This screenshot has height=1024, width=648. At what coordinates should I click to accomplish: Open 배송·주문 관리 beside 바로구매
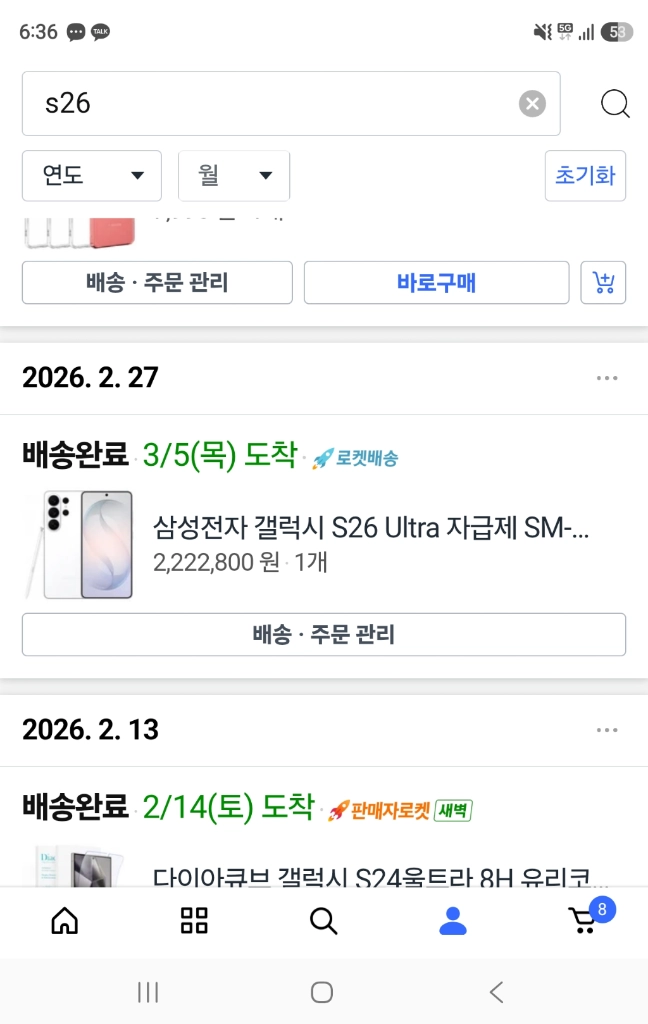(157, 283)
